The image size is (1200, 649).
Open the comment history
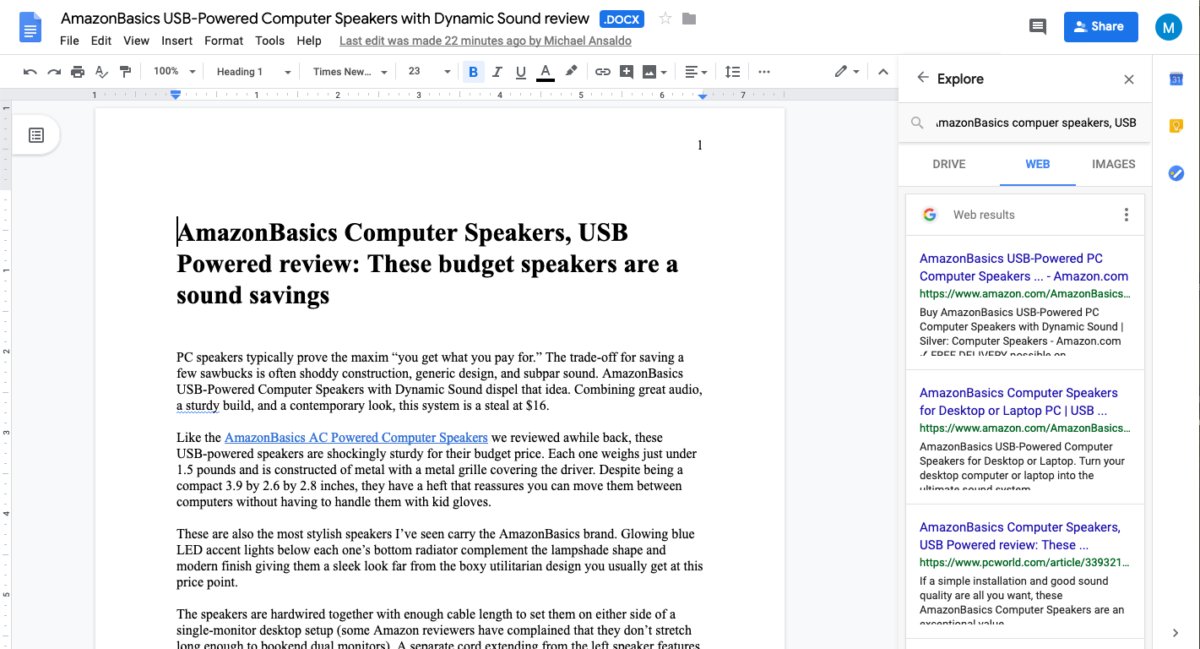(1038, 26)
